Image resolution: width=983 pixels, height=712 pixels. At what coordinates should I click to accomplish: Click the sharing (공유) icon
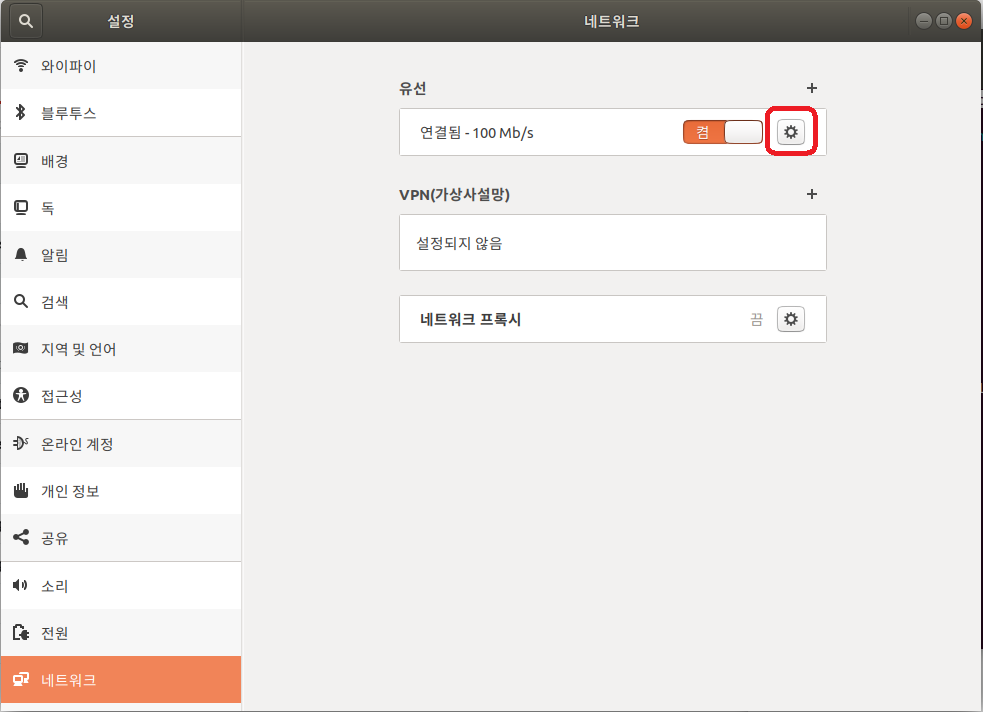tap(21, 537)
